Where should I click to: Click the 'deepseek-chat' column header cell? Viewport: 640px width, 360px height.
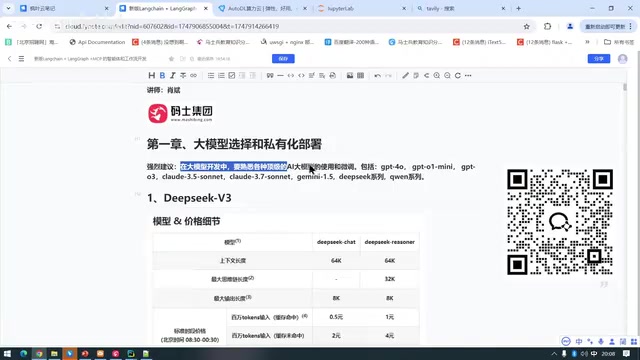[x=336, y=242]
